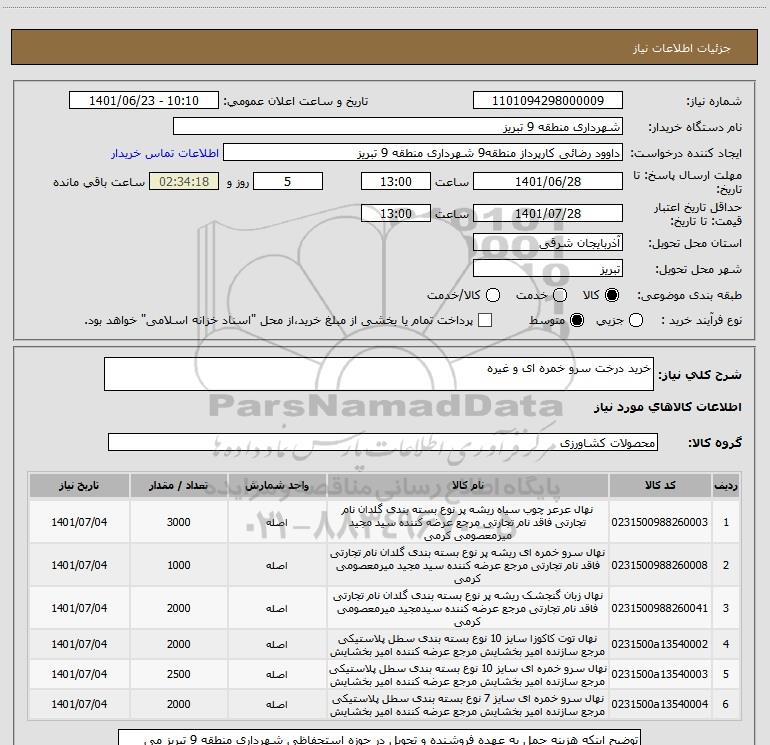Click the requester field داوود رضائی
This screenshot has width=770, height=745.
(423, 153)
